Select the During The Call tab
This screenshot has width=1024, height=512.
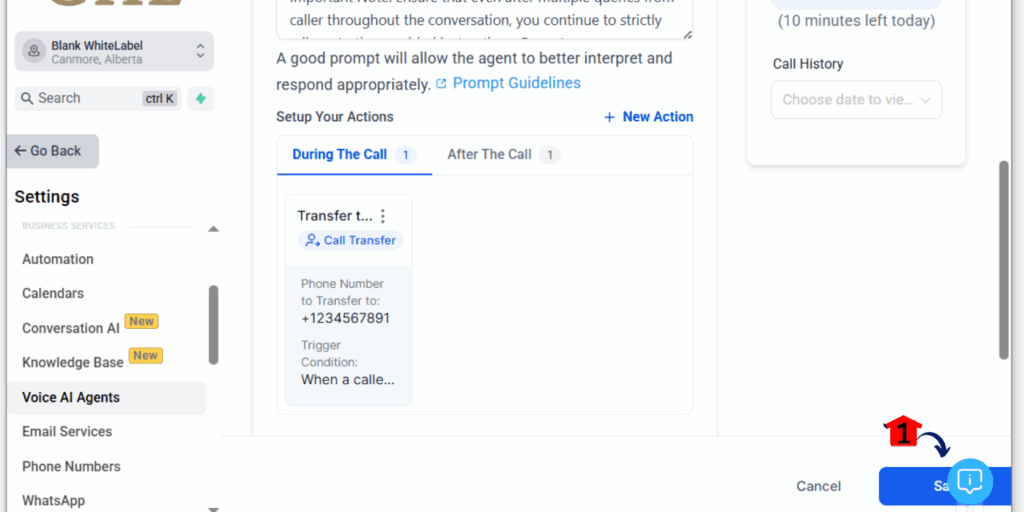pos(355,155)
